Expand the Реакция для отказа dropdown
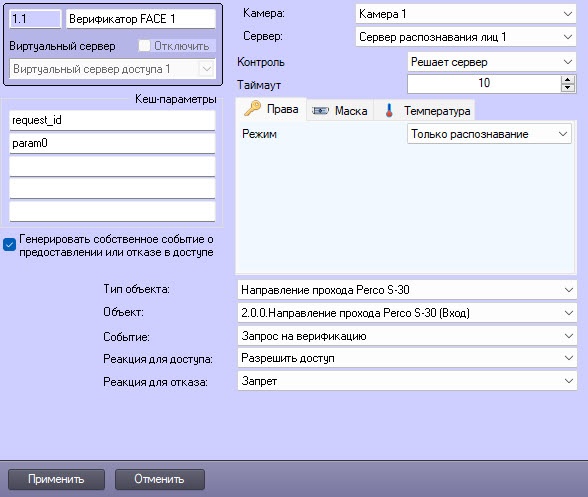 (407, 381)
